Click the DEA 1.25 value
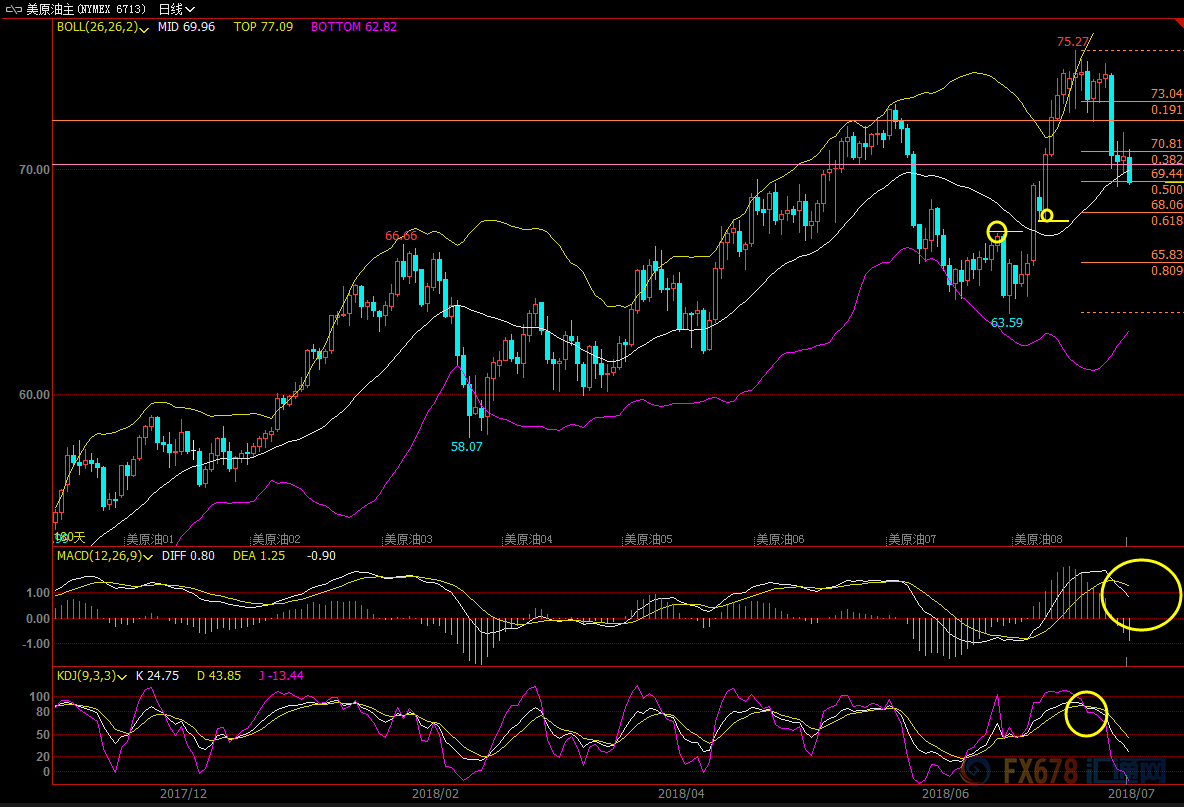1184x807 pixels. pos(259,556)
